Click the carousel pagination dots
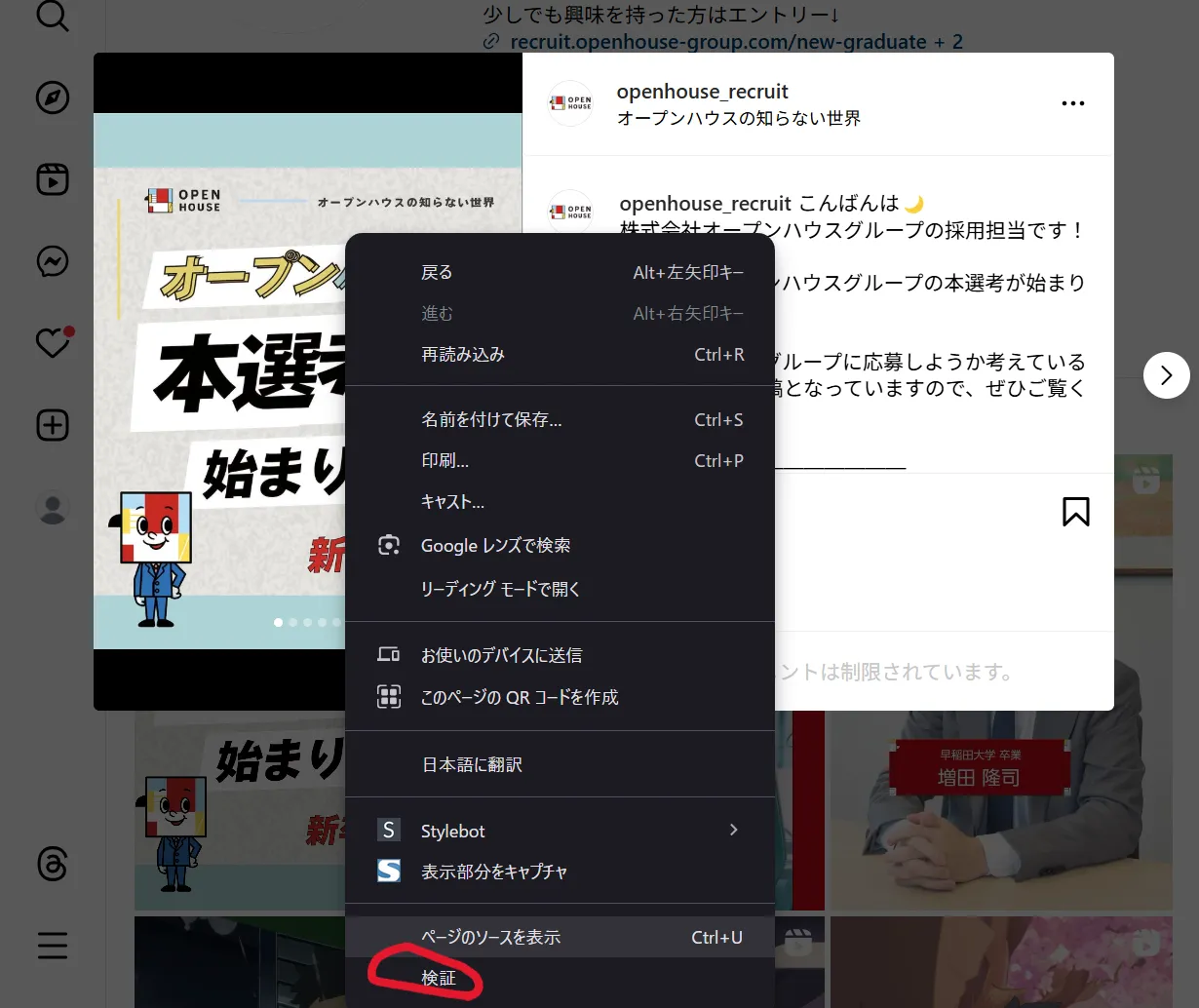1199x1008 pixels. (x=308, y=622)
